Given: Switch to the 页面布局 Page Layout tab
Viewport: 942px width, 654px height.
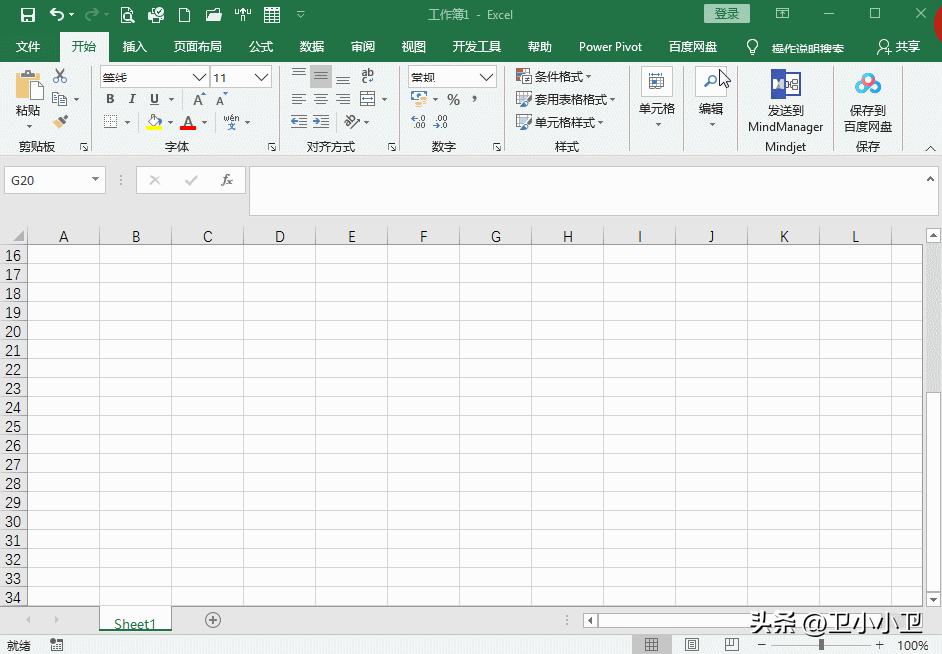Looking at the screenshot, I should (197, 47).
